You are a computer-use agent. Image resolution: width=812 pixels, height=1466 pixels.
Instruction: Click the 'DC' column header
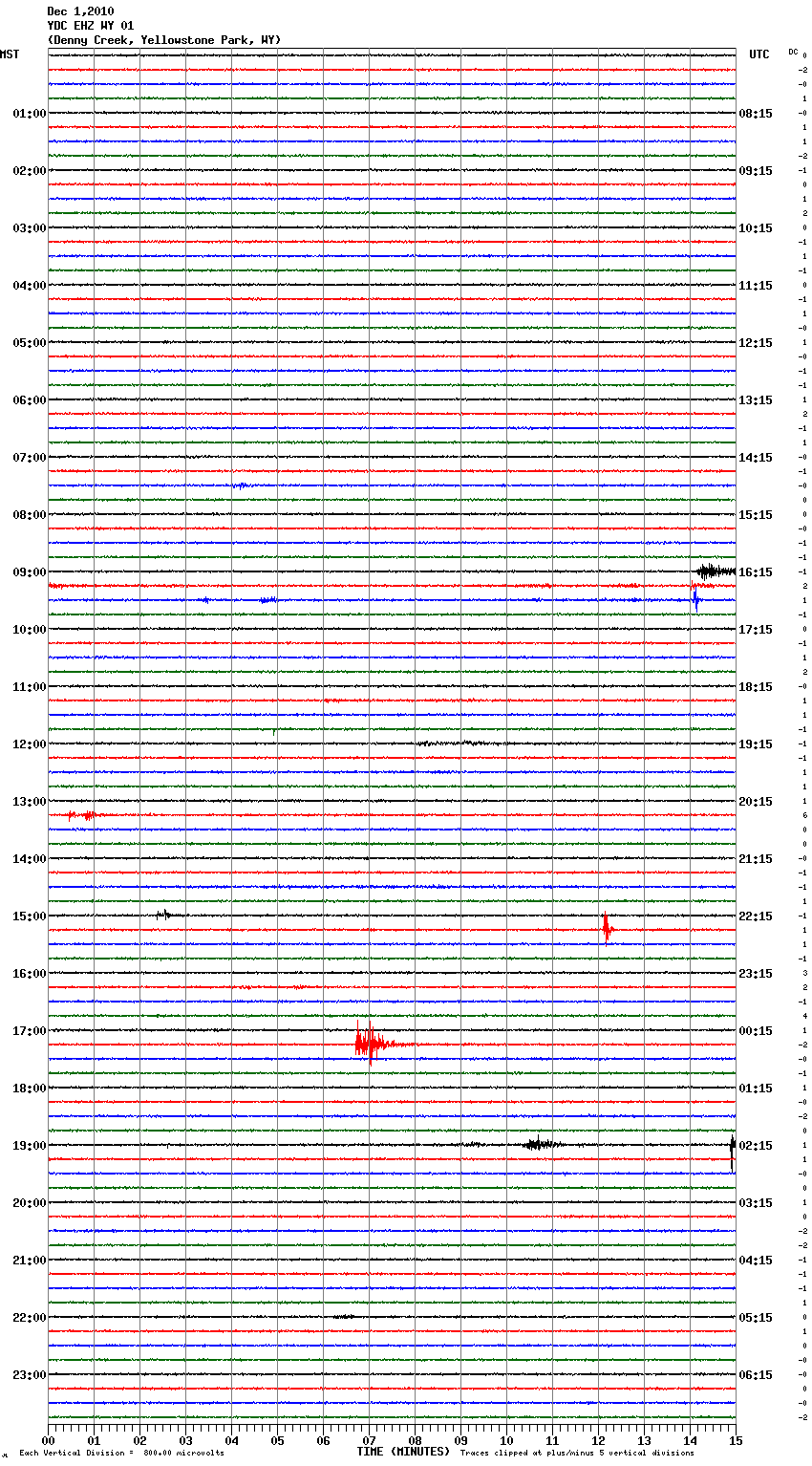pos(793,52)
